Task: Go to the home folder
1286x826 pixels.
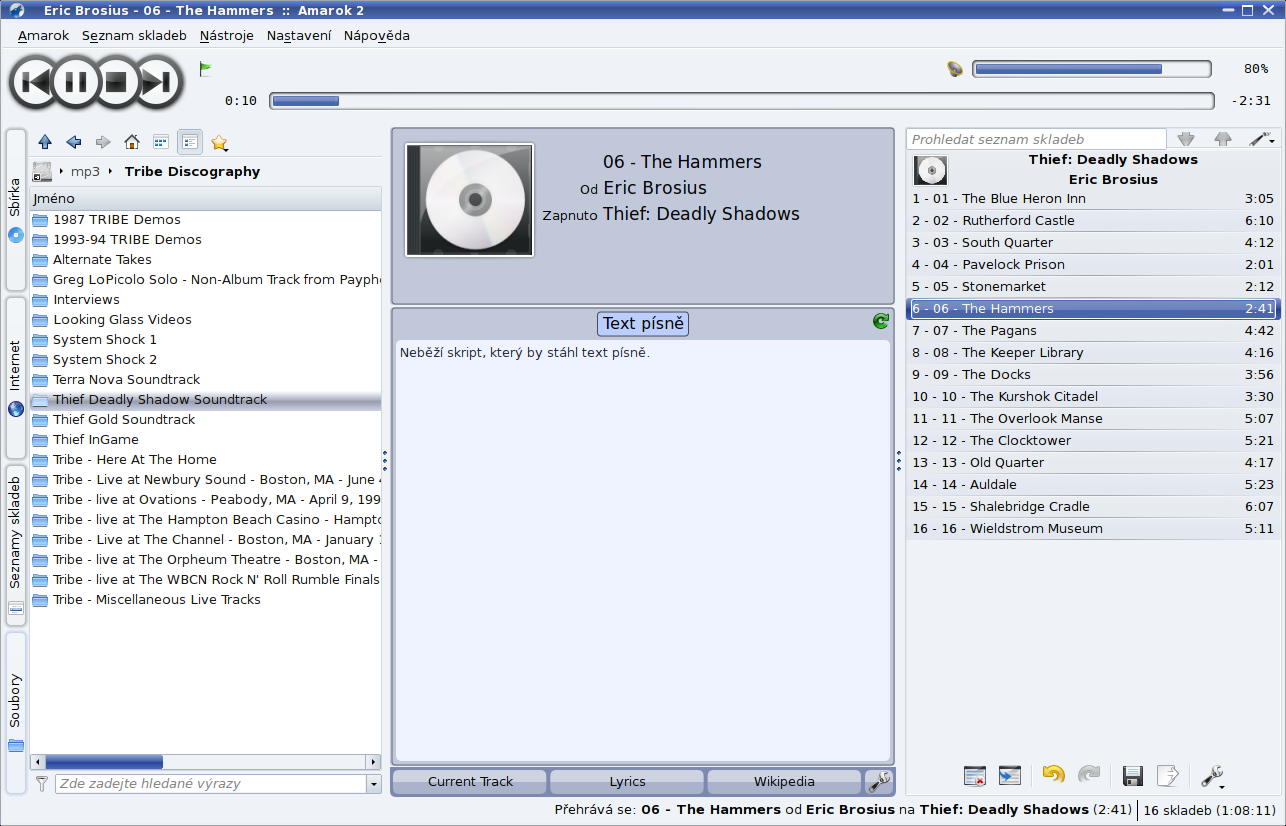Action: click(x=131, y=142)
